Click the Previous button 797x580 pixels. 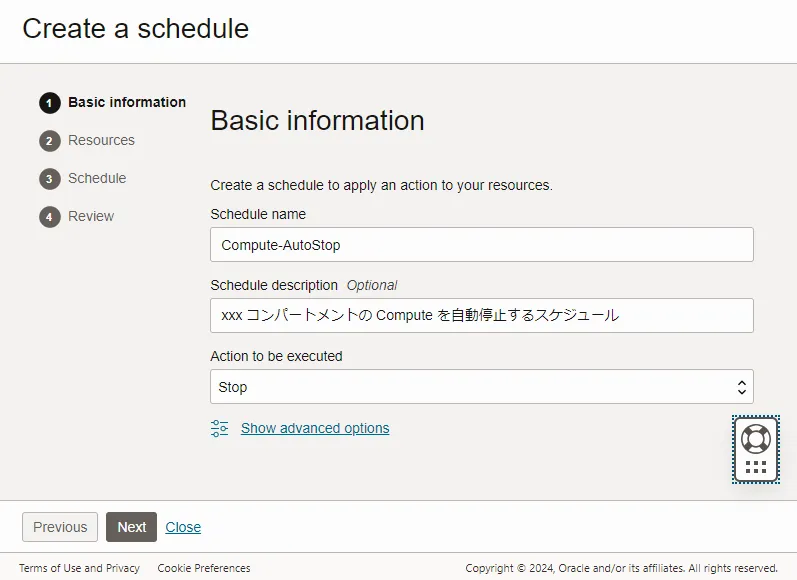[60, 527]
